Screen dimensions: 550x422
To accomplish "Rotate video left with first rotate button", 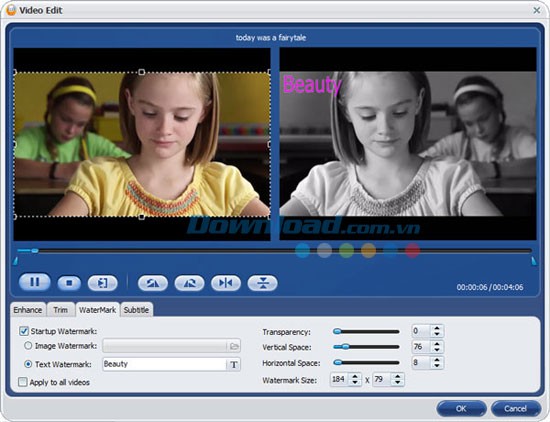I will 153,283.
